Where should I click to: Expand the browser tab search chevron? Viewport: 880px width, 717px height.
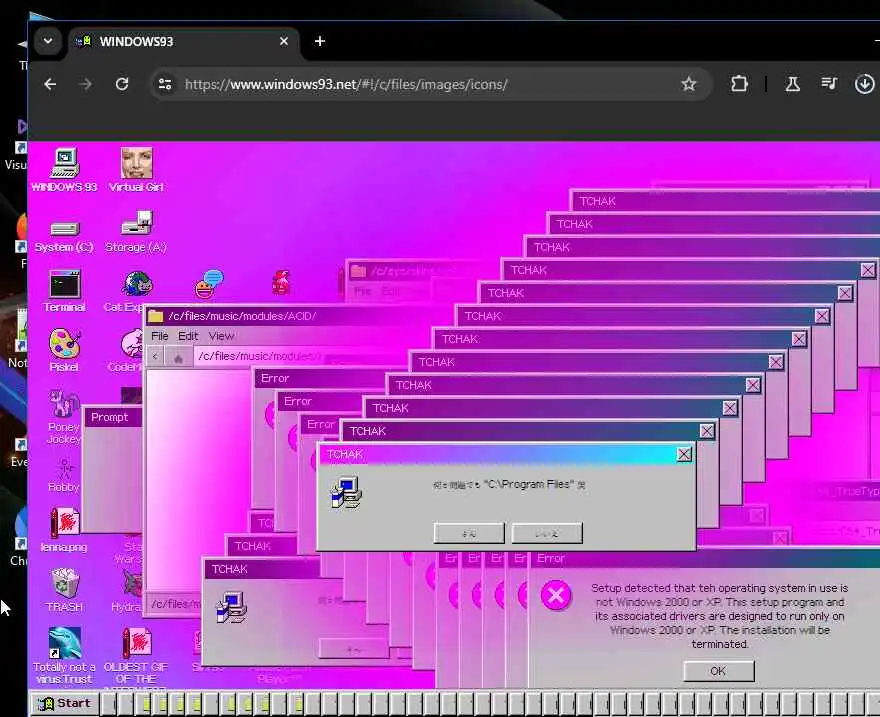pos(48,41)
